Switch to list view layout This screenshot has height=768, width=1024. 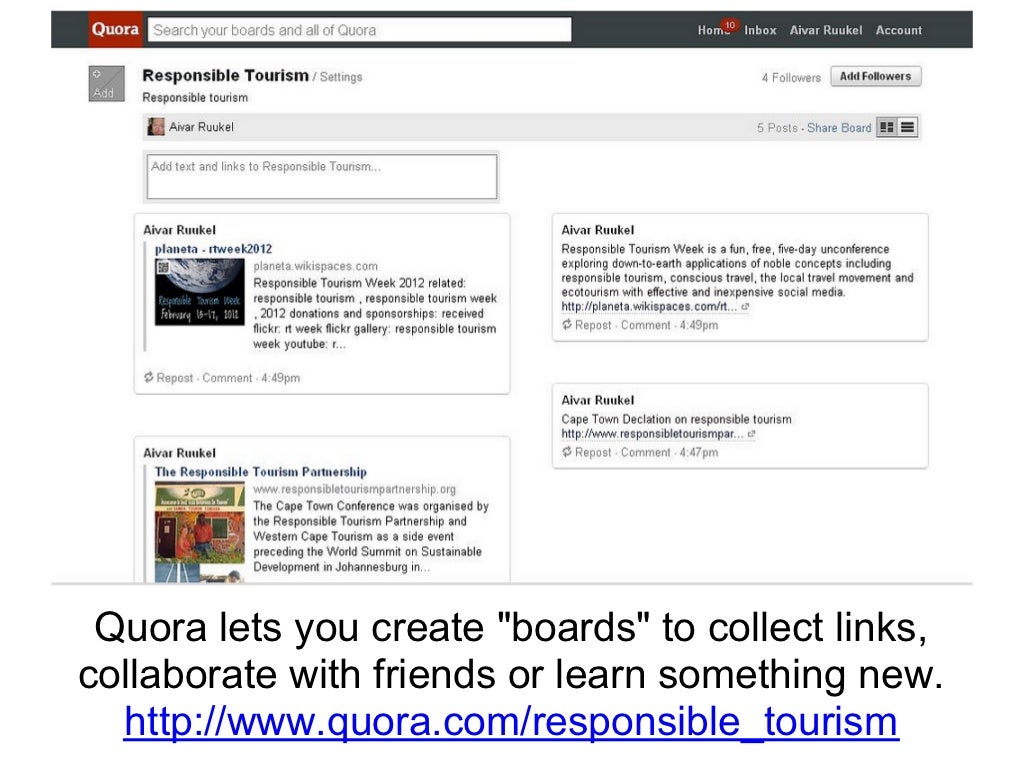pyautogui.click(x=908, y=127)
